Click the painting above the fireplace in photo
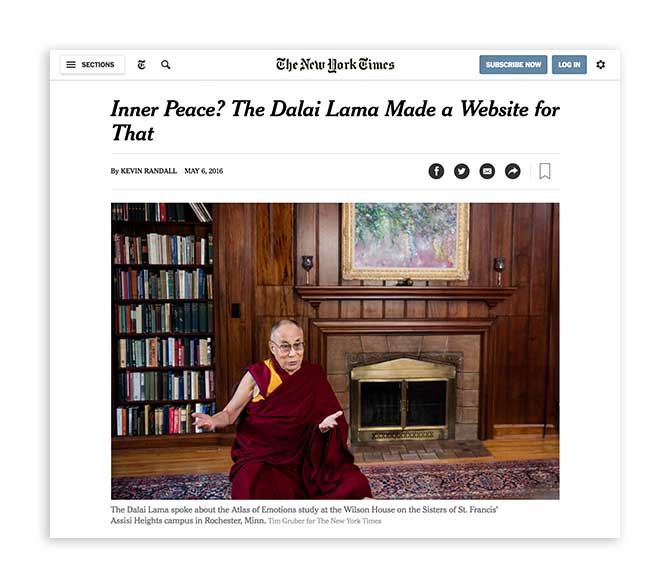 (405, 241)
